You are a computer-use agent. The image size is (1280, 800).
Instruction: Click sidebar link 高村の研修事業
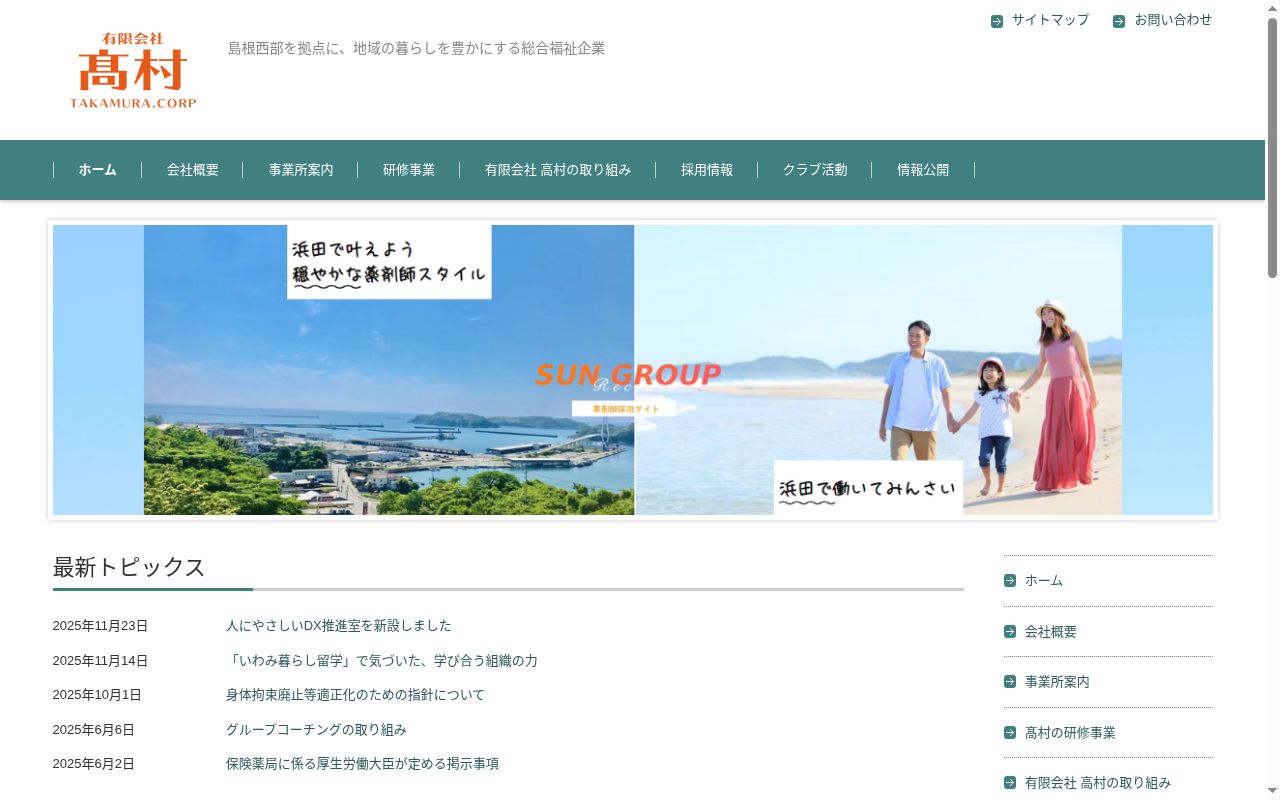tap(1070, 733)
